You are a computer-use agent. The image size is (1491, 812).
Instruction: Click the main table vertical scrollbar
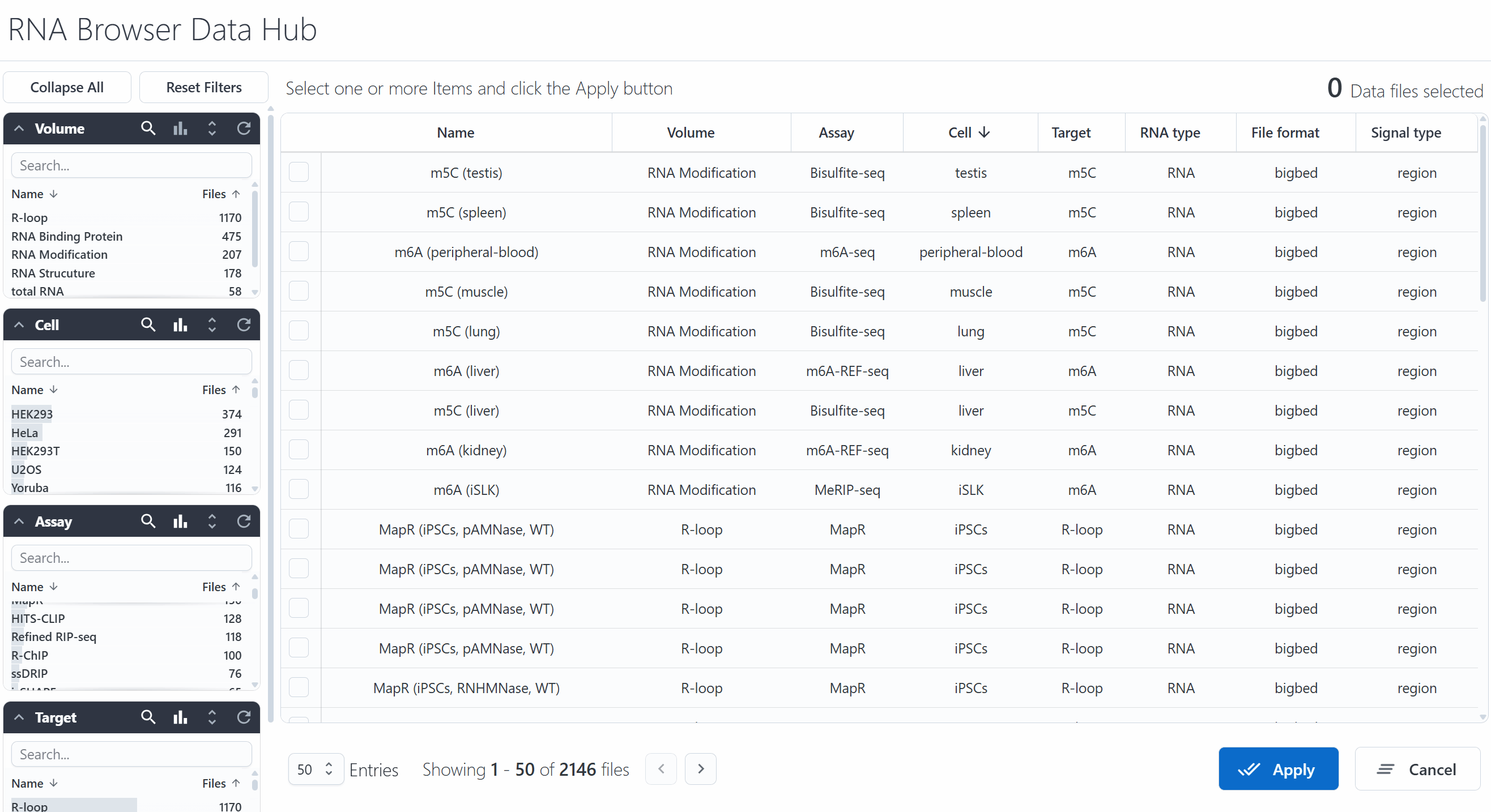coord(1483,214)
